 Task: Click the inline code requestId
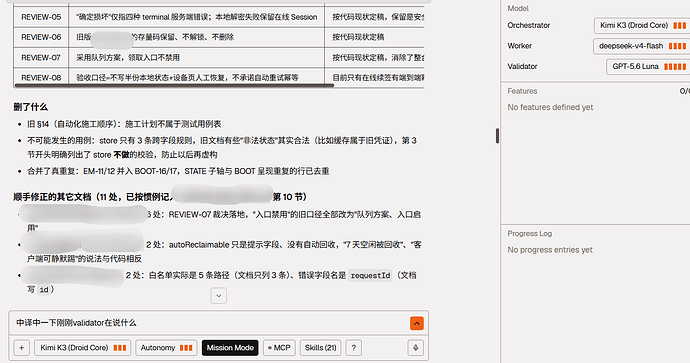click(x=370, y=276)
